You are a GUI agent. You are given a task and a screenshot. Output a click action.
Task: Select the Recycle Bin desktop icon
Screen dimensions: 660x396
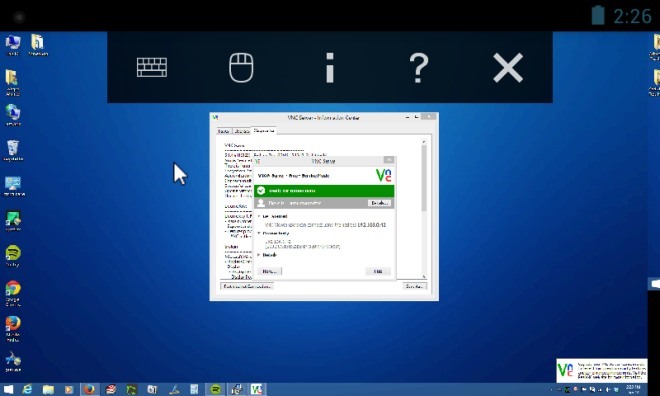(x=13, y=151)
